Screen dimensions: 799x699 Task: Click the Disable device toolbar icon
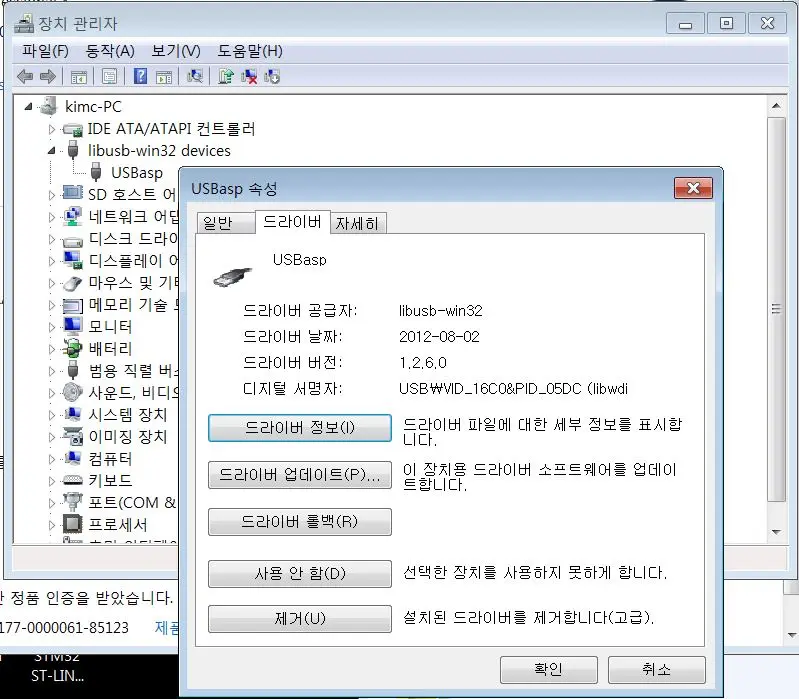(272, 77)
